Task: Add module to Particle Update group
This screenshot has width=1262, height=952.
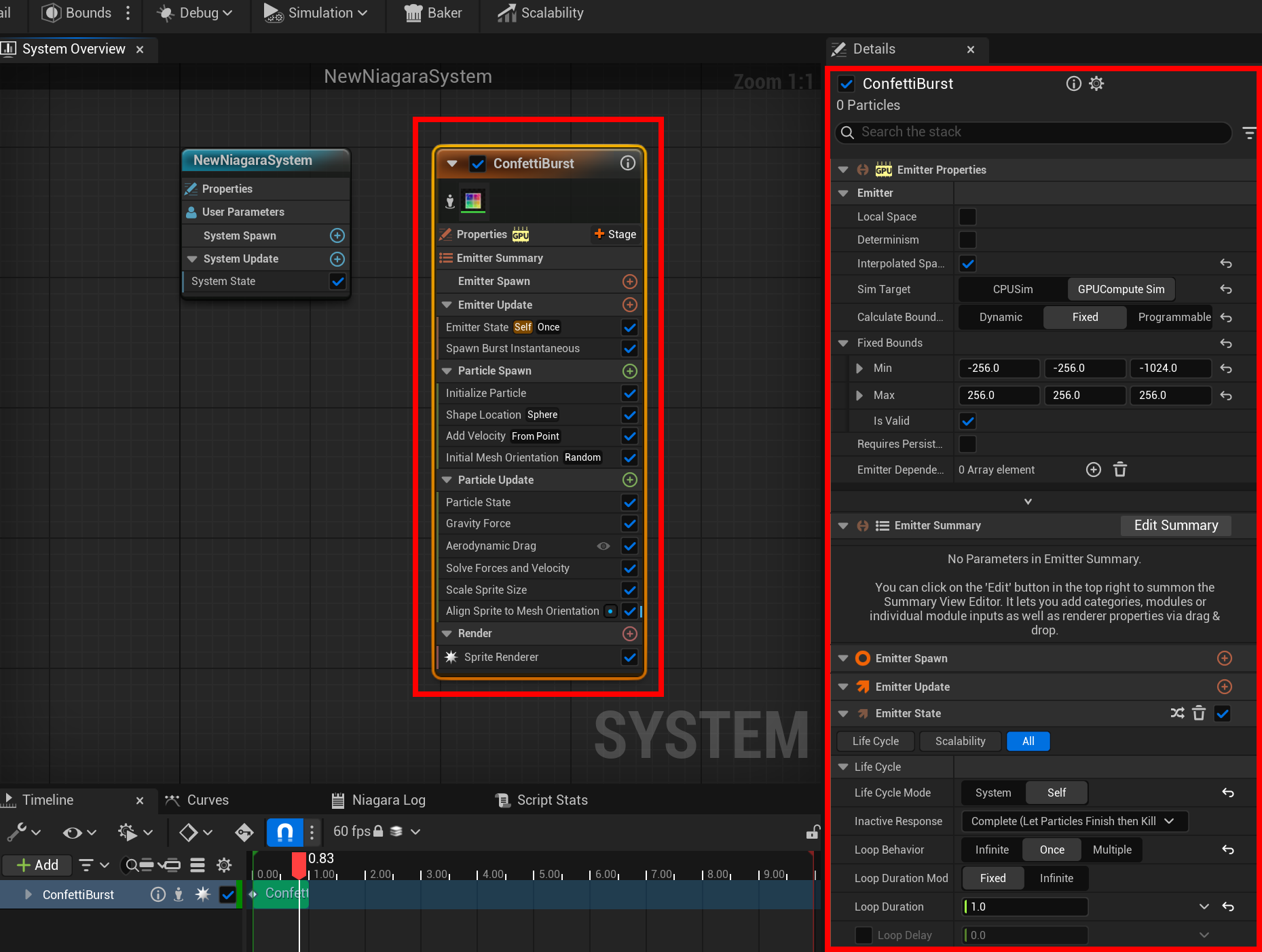Action: [630, 480]
